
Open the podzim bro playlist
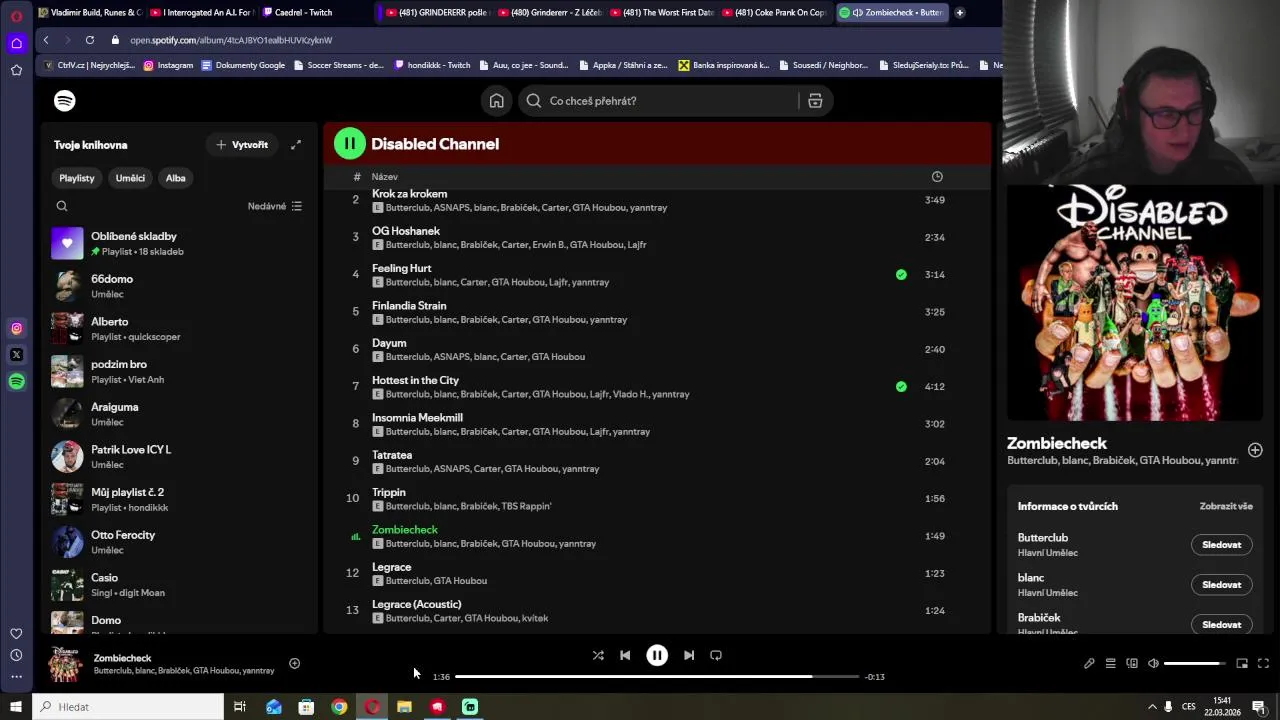coord(180,371)
